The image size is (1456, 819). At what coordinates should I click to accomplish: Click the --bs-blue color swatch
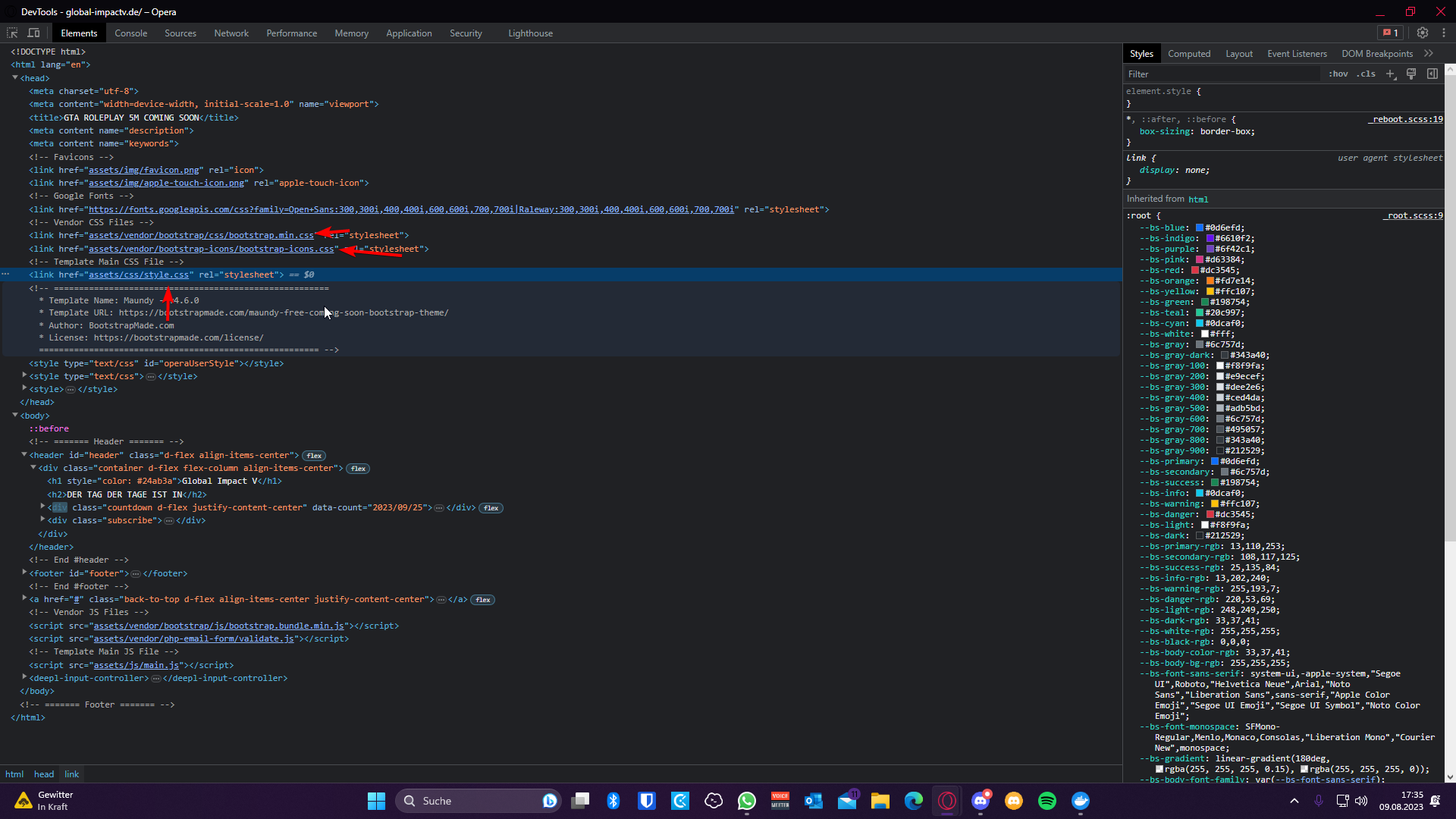(1200, 227)
